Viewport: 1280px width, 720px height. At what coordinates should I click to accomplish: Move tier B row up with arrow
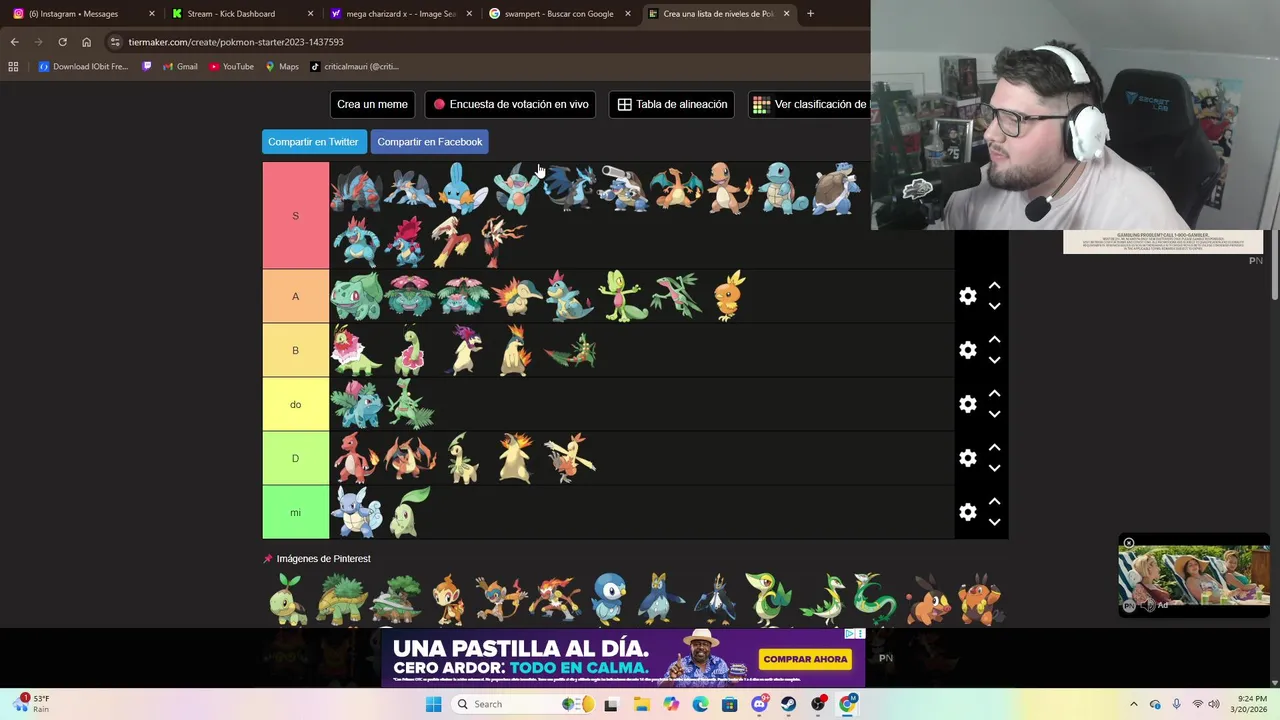[x=994, y=340]
